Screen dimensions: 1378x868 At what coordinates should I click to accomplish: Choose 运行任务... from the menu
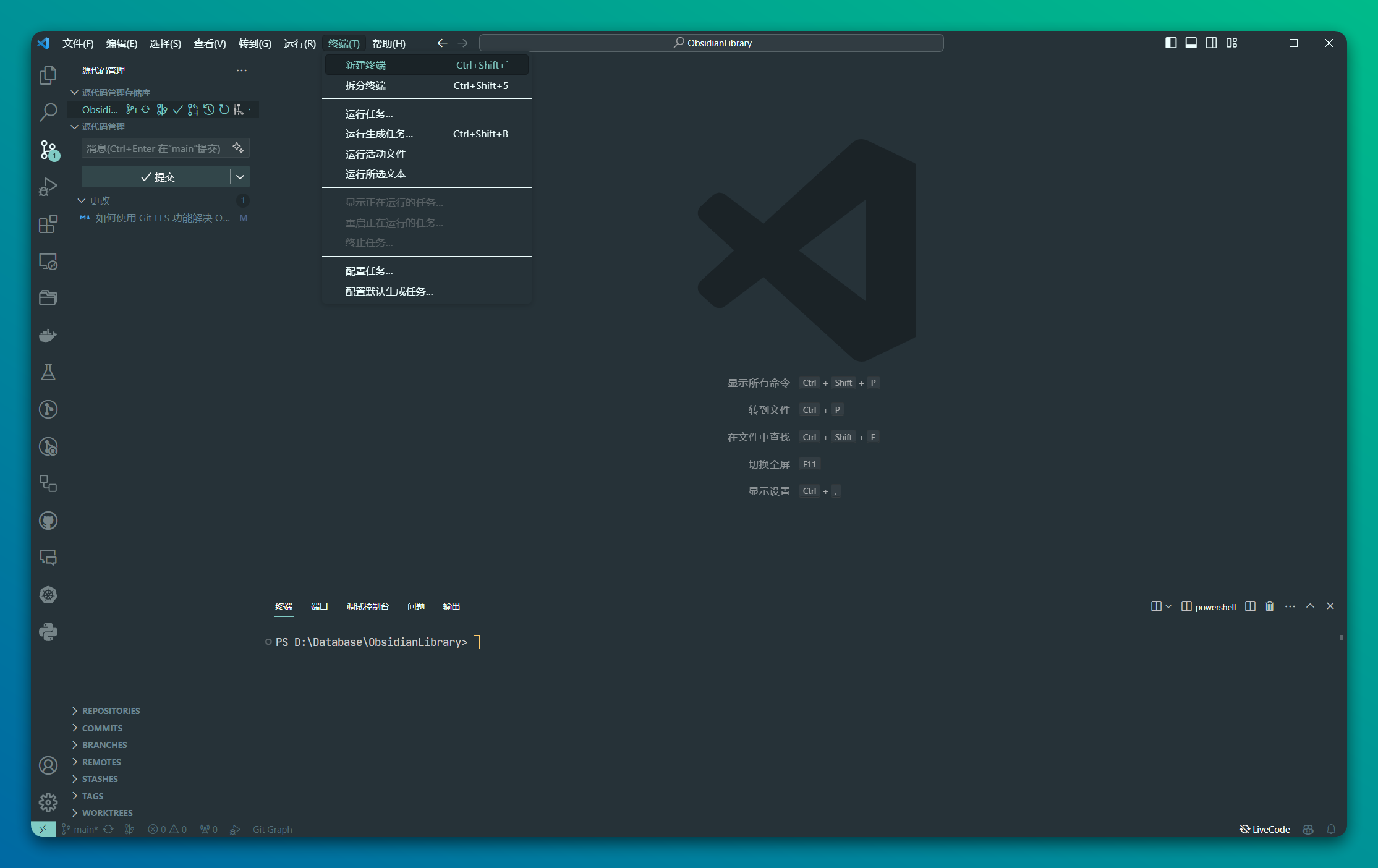pyautogui.click(x=427, y=114)
